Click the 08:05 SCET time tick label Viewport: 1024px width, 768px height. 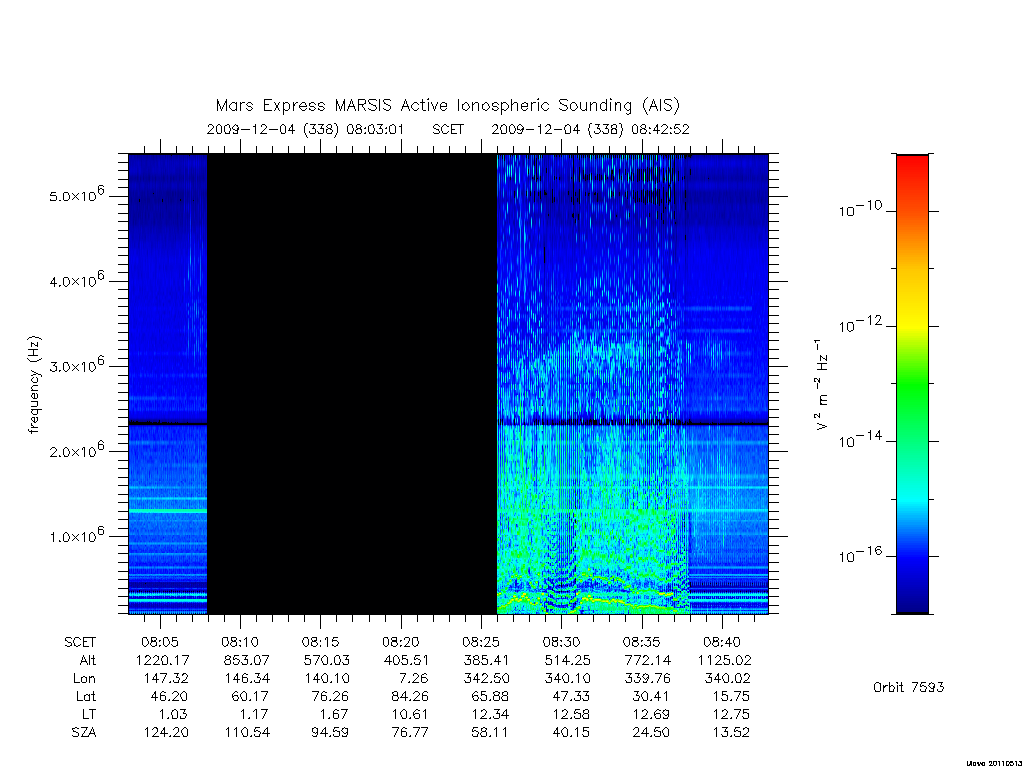click(x=160, y=642)
